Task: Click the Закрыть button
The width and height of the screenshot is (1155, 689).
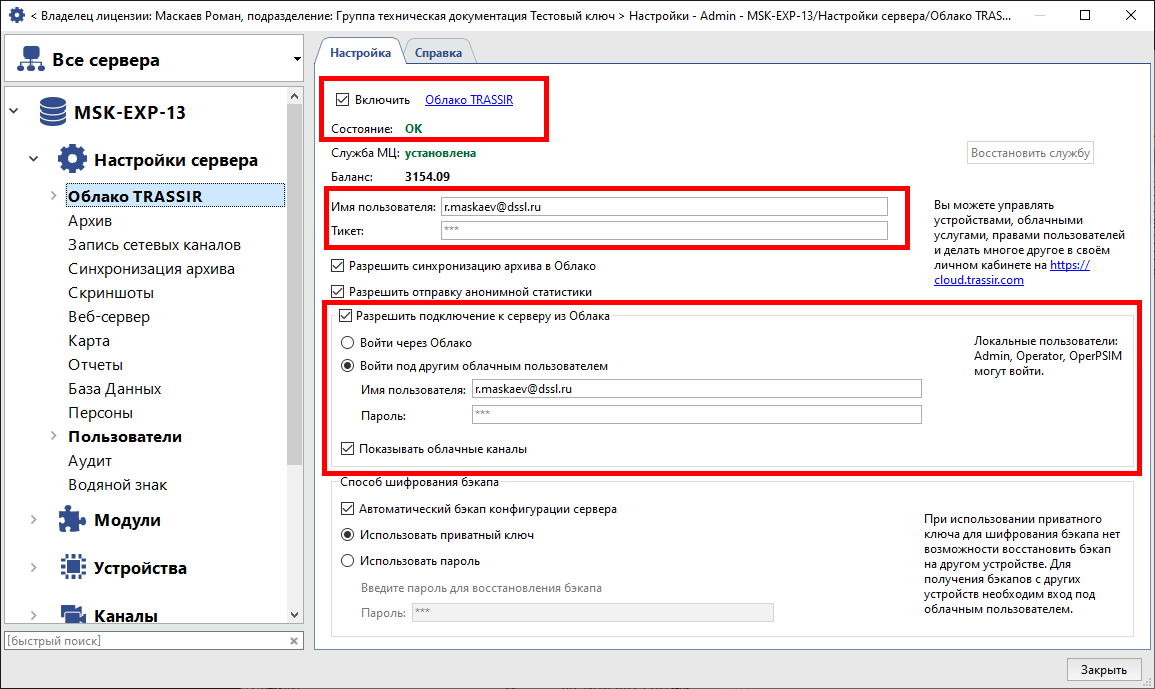Action: (x=1103, y=669)
